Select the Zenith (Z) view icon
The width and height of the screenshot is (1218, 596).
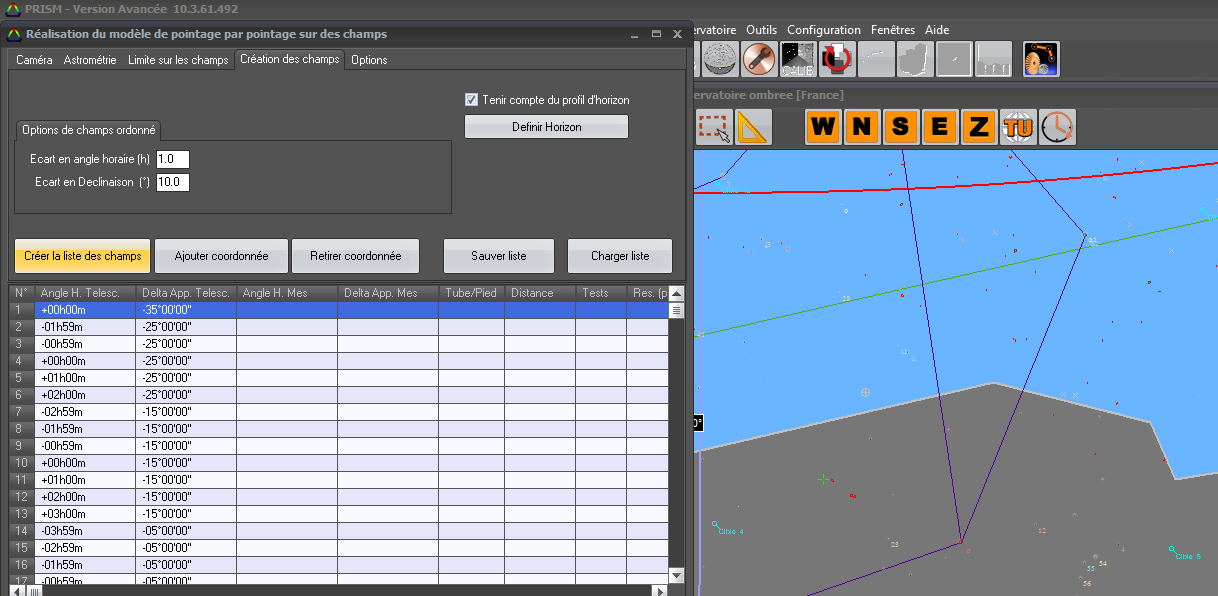point(979,127)
